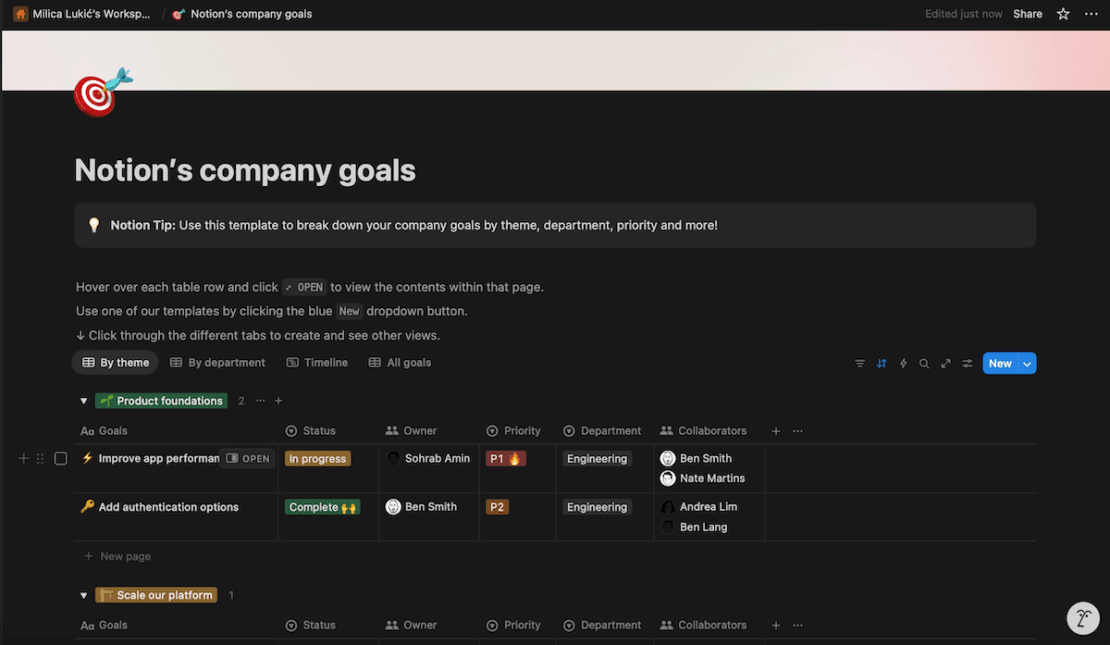1110x645 pixels.
Task: Expand the view with the diagonal arrows icon
Action: point(946,363)
